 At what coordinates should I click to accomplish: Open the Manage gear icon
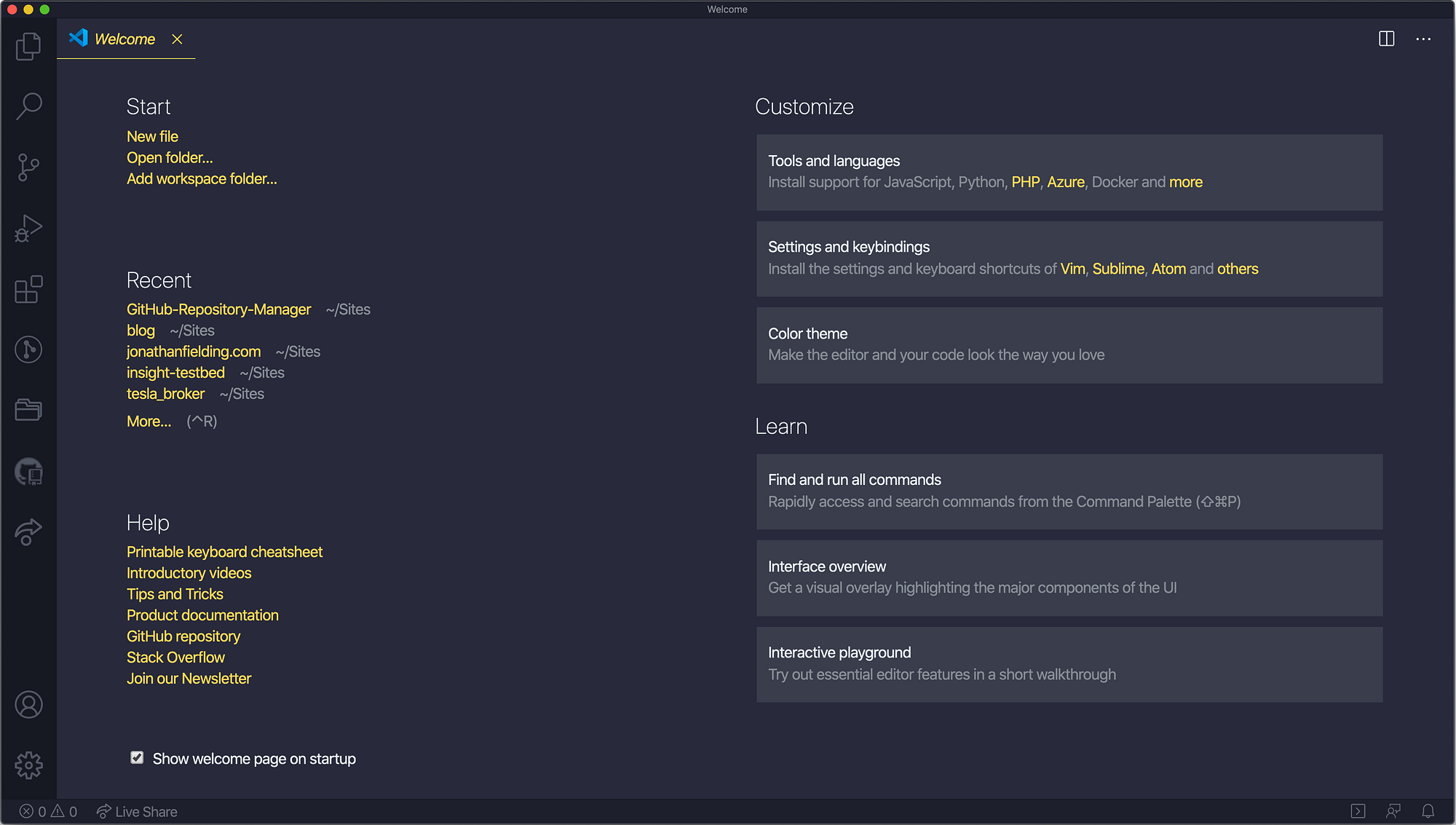pyautogui.click(x=28, y=765)
